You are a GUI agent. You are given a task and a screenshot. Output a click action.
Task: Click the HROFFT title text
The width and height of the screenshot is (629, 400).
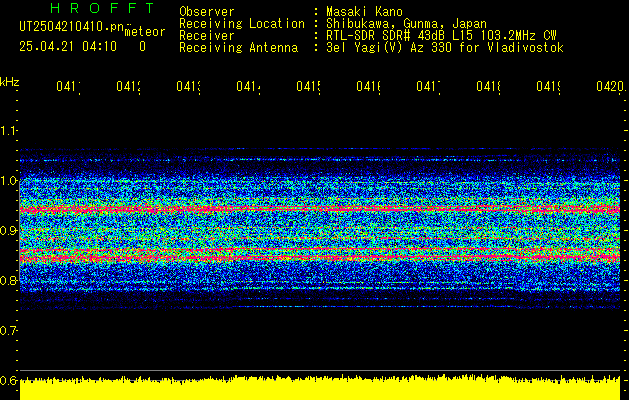tap(102, 8)
